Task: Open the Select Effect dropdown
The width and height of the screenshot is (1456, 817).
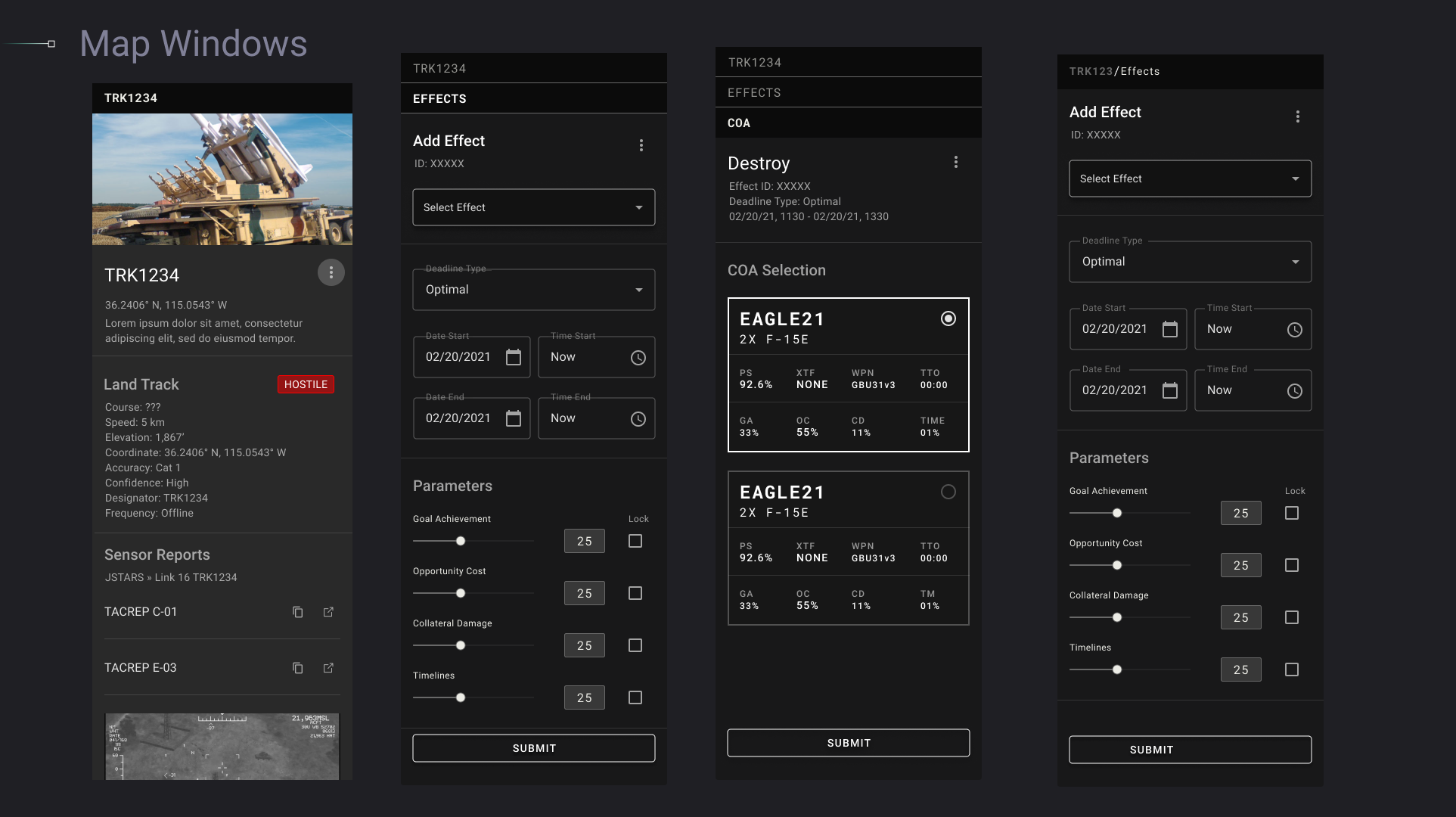Action: tap(533, 207)
